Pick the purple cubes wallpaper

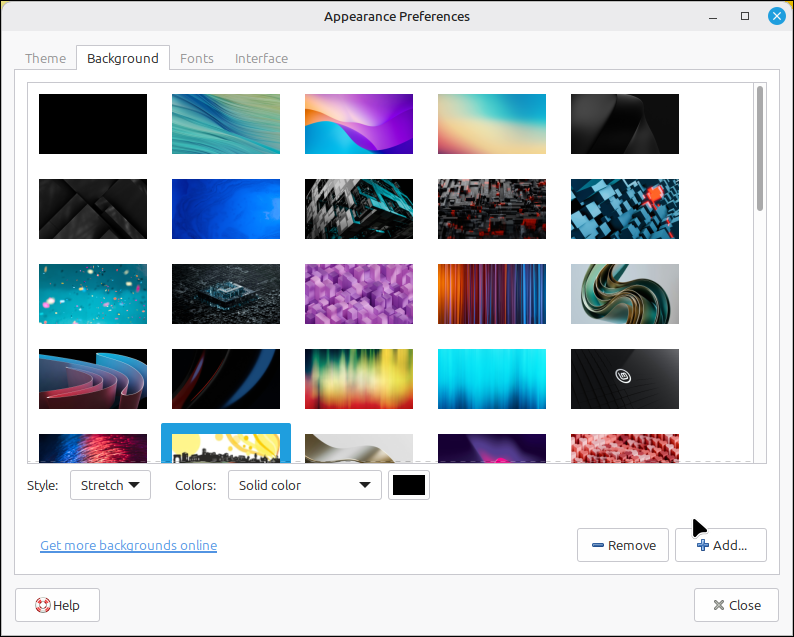(x=359, y=294)
